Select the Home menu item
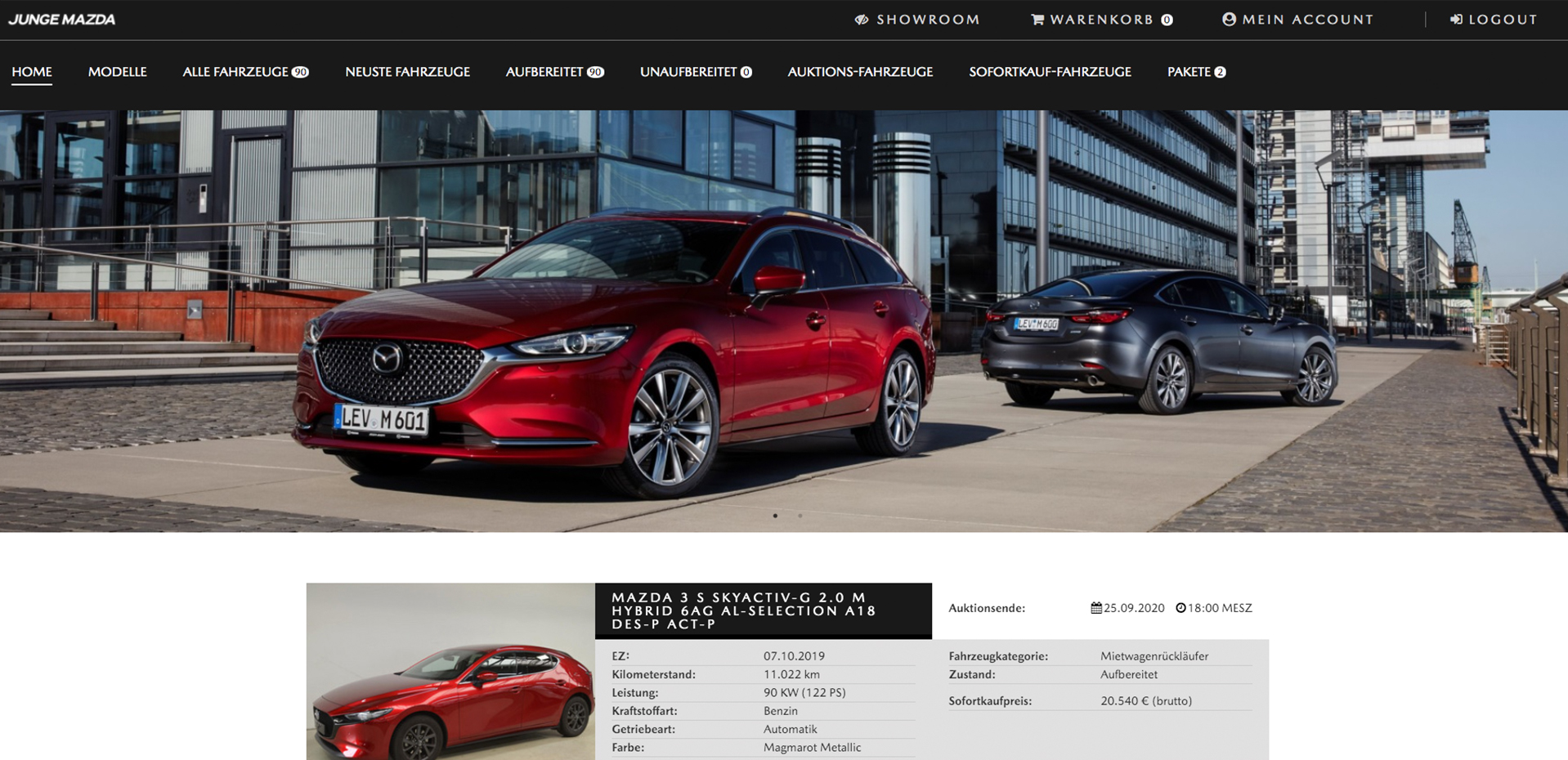1568x760 pixels. [32, 72]
